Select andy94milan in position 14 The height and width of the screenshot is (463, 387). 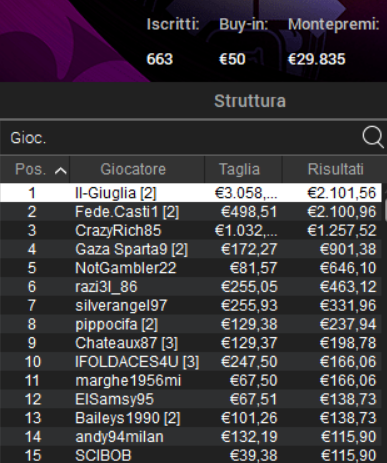tap(191, 436)
